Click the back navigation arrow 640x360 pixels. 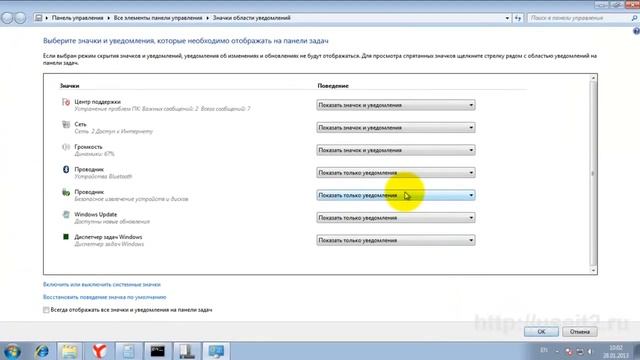[x=7, y=18]
